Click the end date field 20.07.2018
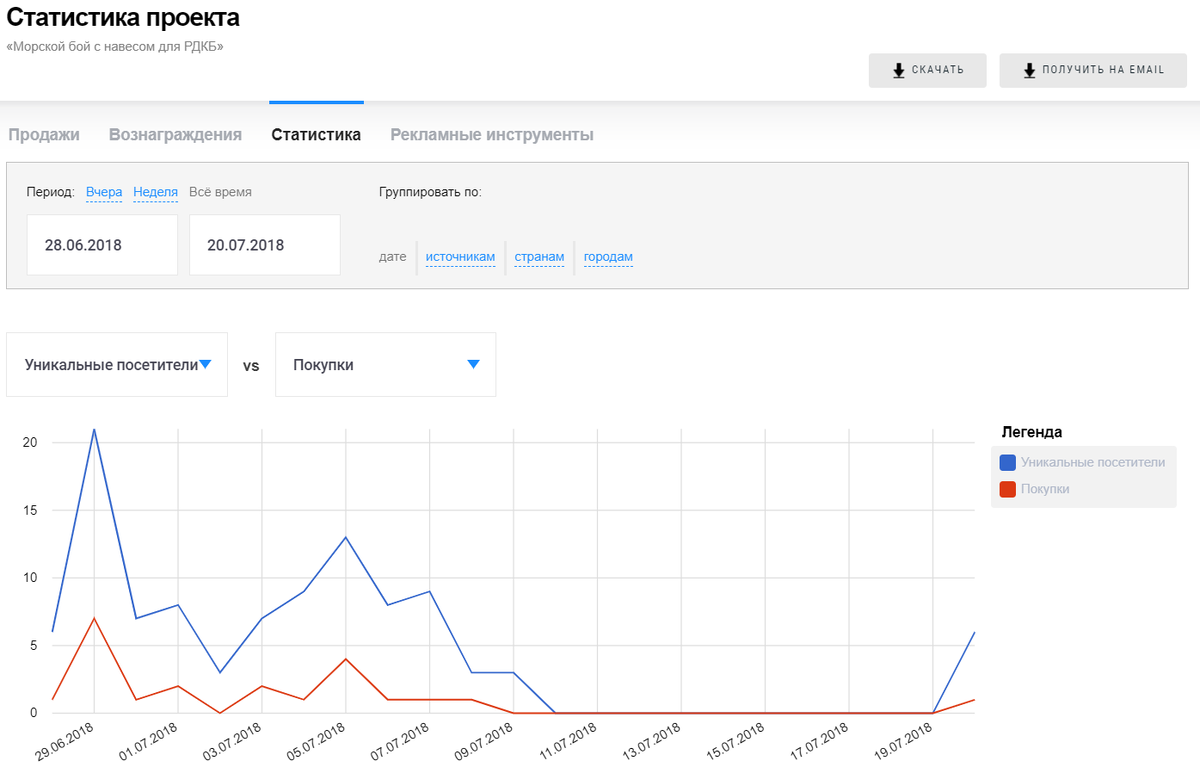1200x767 pixels. (x=264, y=245)
